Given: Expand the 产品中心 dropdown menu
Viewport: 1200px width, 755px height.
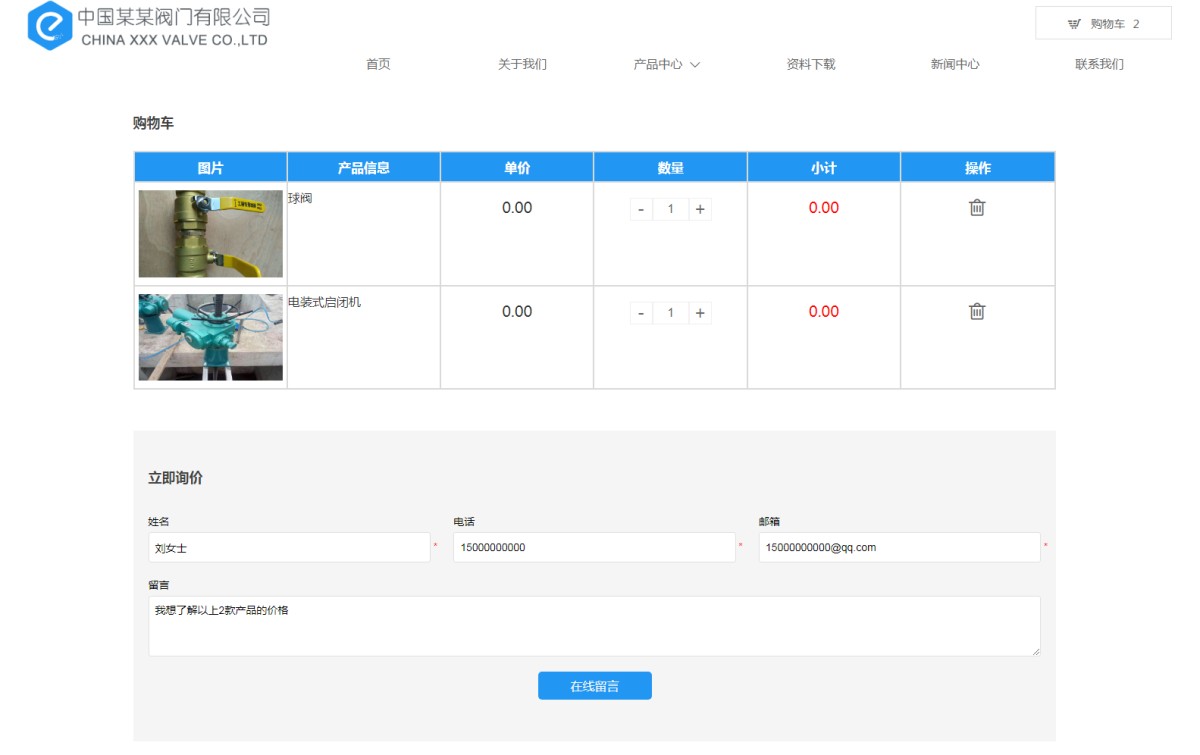Looking at the screenshot, I should coord(666,64).
